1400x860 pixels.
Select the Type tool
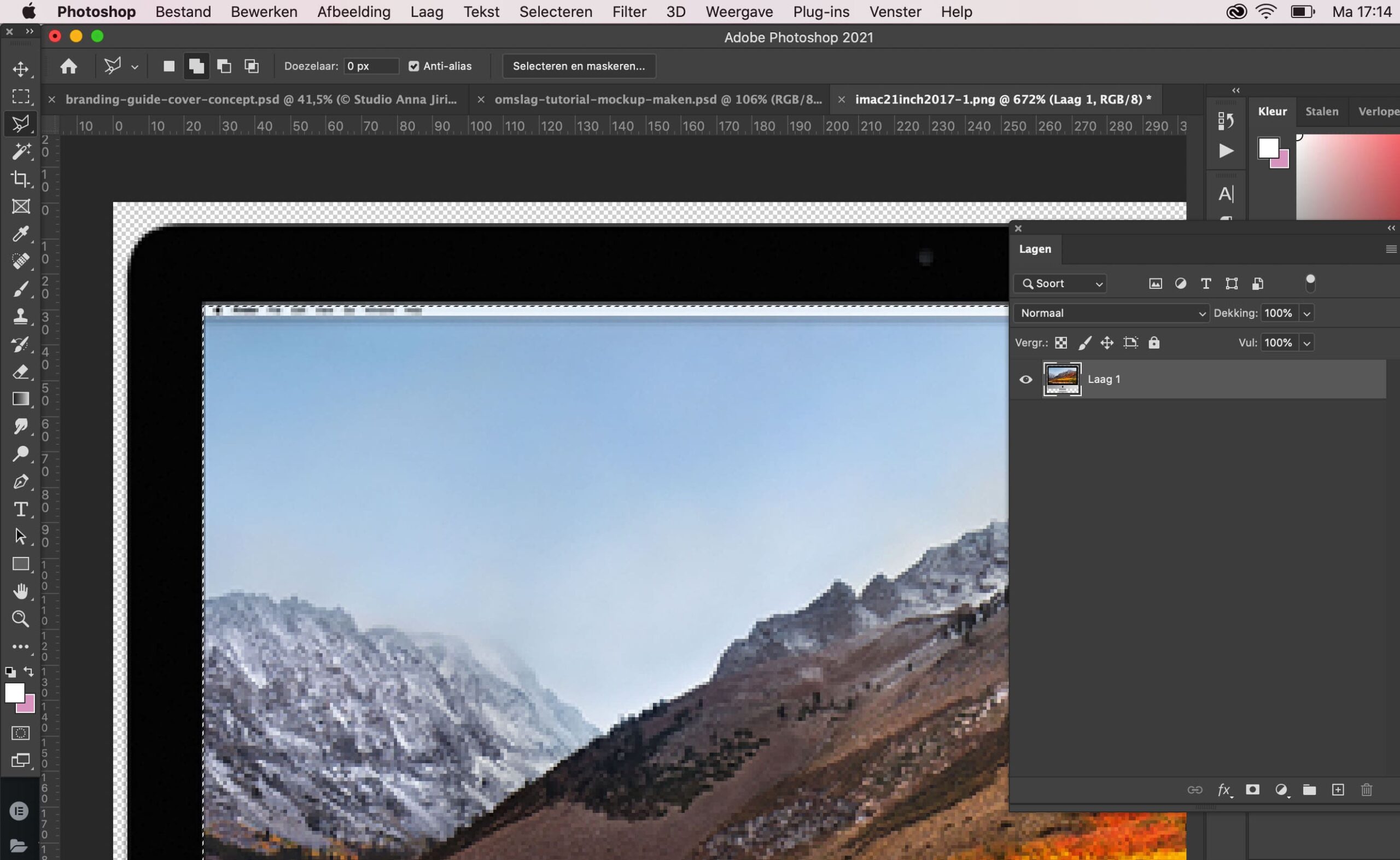point(21,508)
